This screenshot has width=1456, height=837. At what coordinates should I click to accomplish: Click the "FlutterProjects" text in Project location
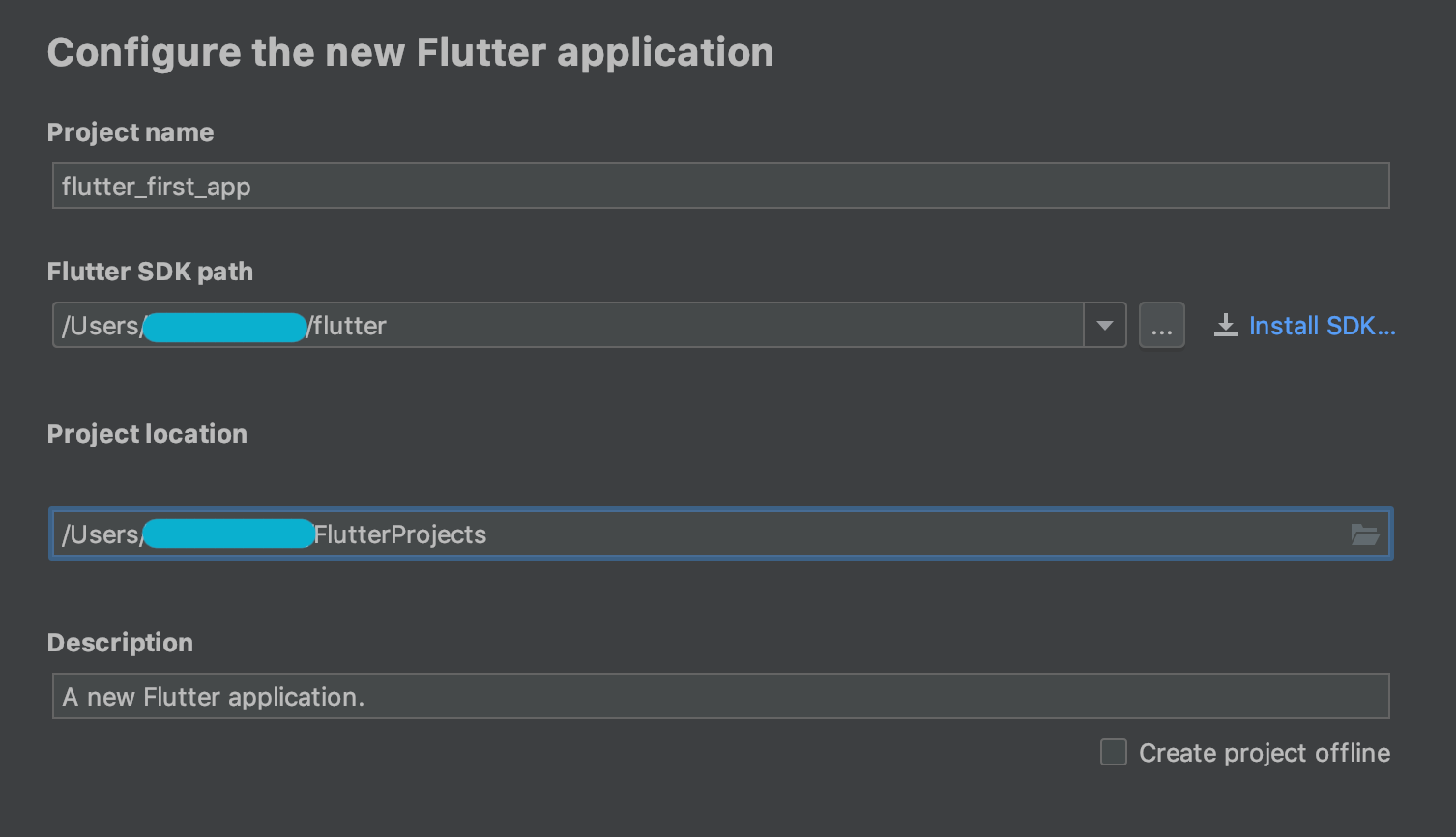coord(400,534)
